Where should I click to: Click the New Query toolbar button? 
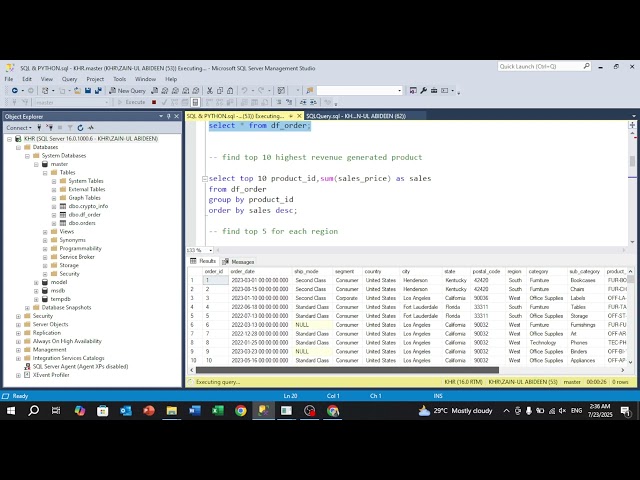coord(127,91)
